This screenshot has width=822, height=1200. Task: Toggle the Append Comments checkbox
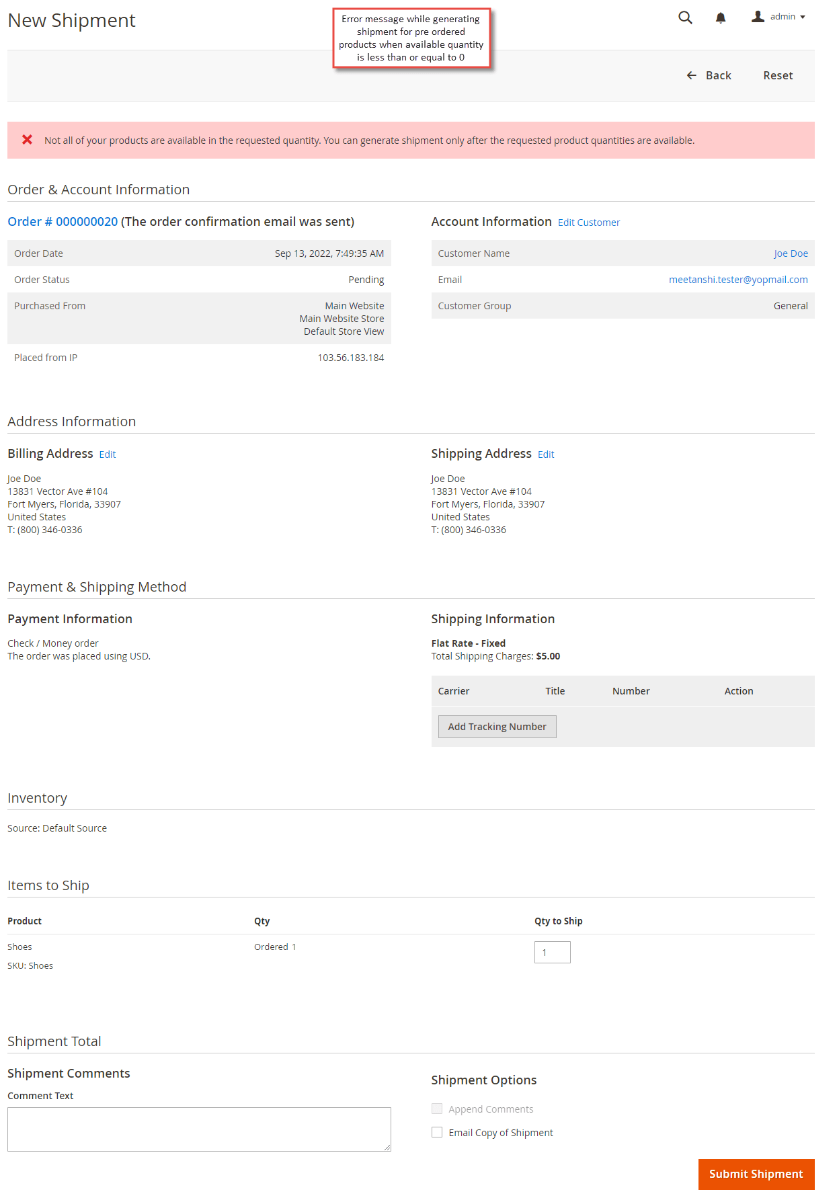click(437, 1108)
